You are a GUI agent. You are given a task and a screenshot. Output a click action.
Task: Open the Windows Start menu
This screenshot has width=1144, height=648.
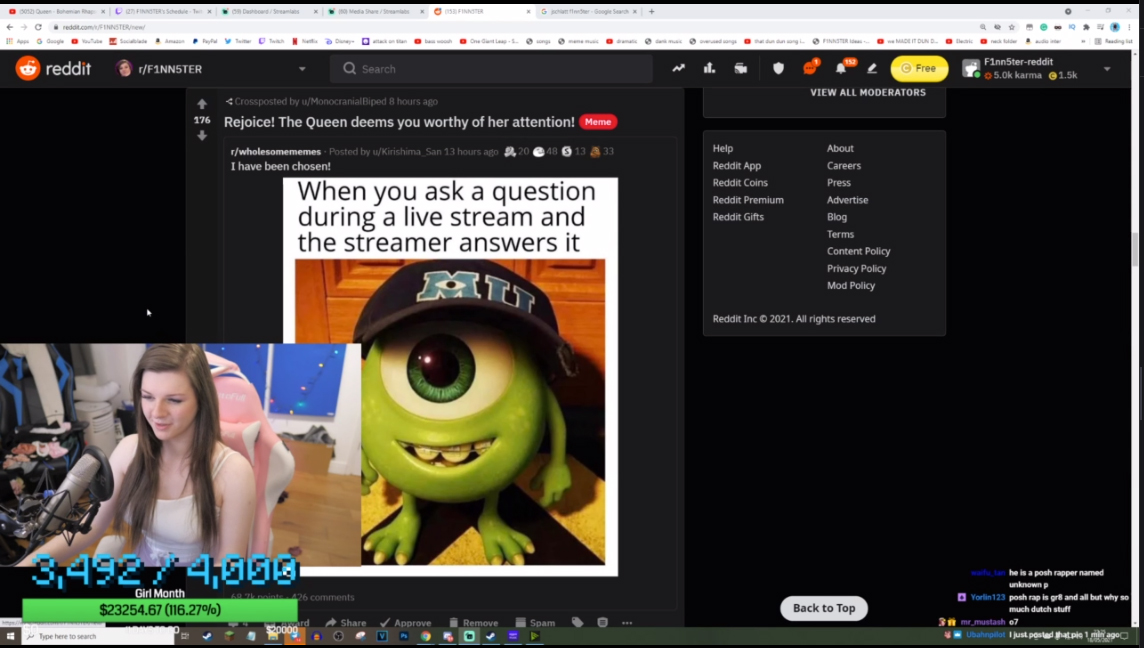click(x=11, y=636)
